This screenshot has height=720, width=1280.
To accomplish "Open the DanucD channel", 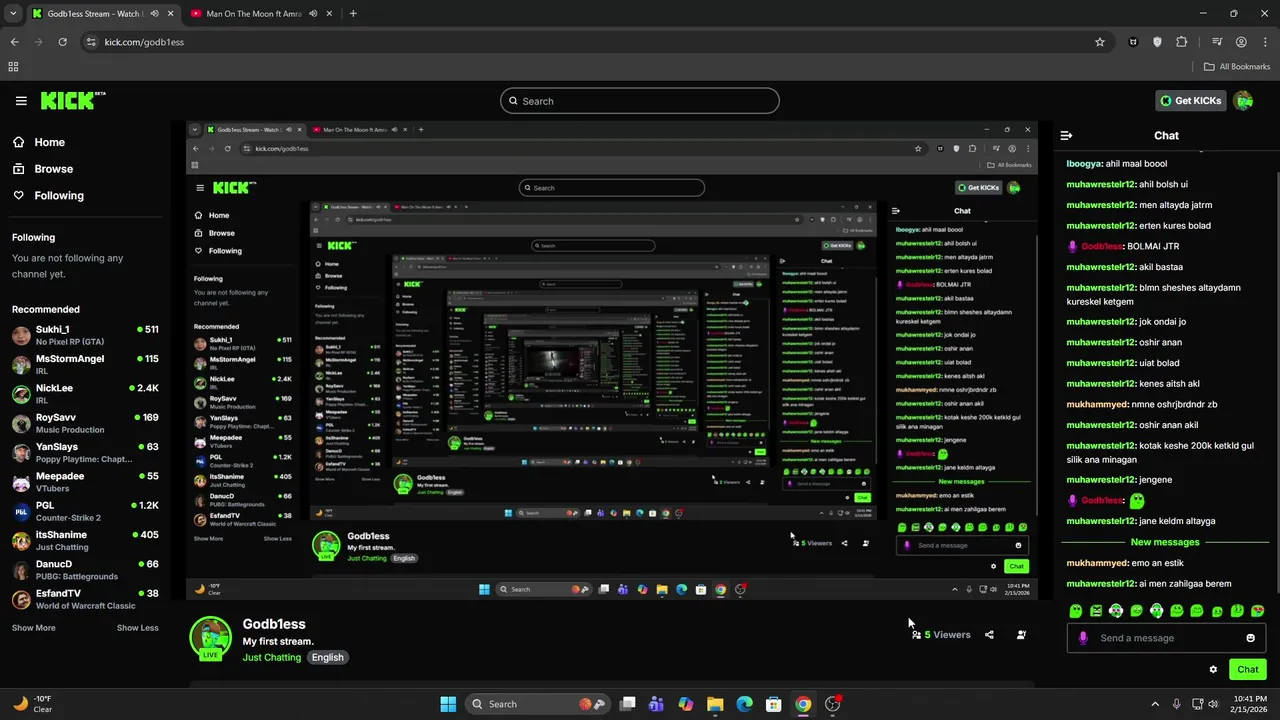I will coord(85,570).
